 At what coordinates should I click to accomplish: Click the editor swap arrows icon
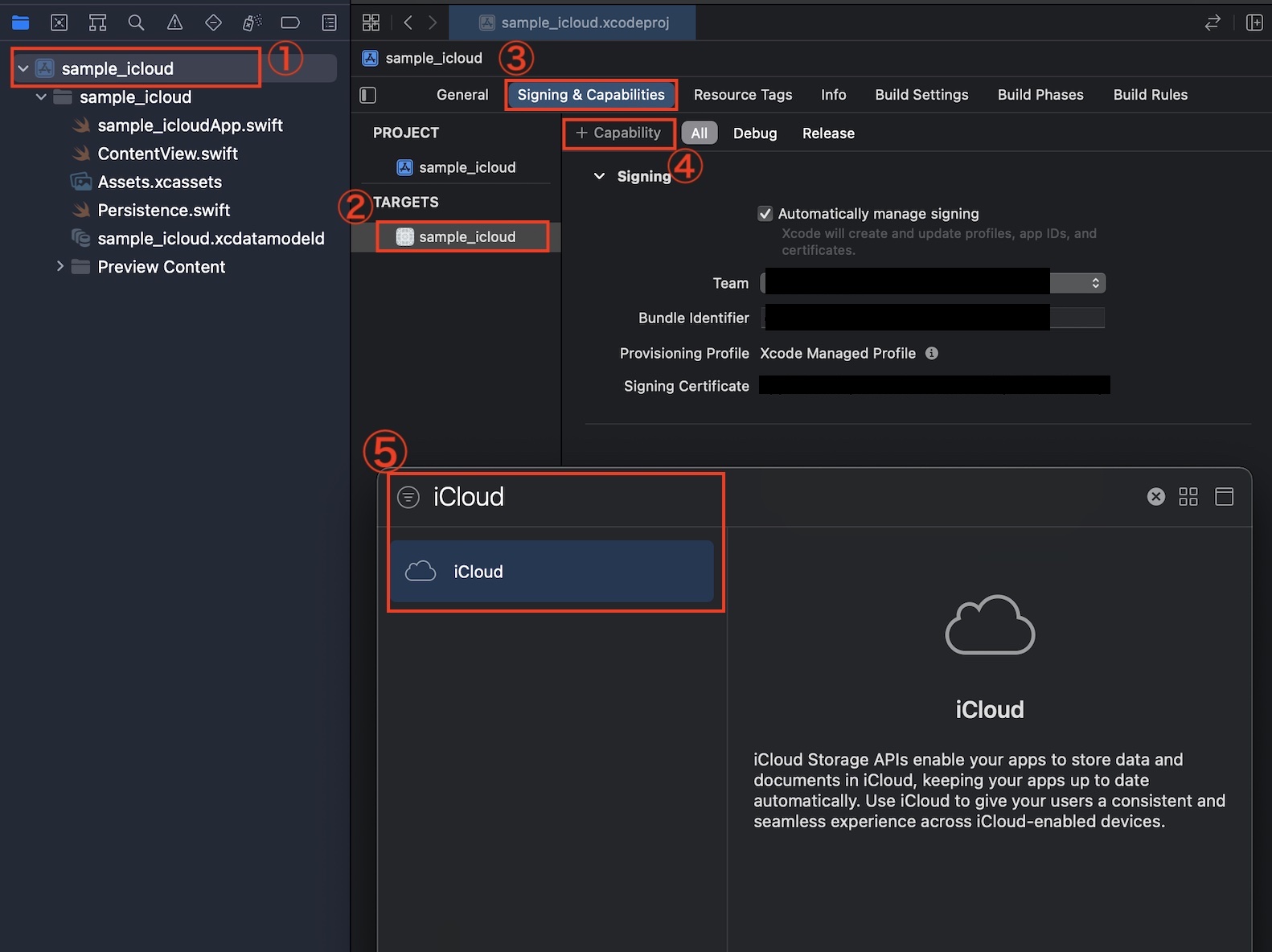pos(1213,23)
